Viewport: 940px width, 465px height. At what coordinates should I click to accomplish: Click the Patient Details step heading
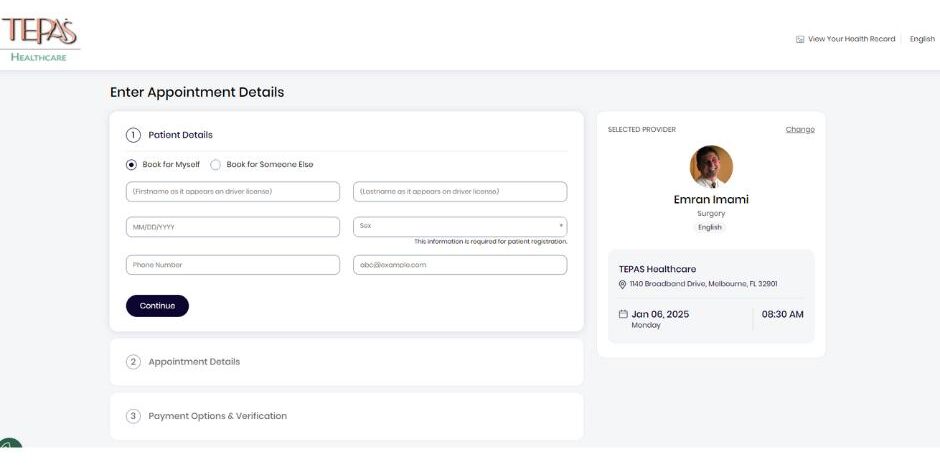pos(180,135)
